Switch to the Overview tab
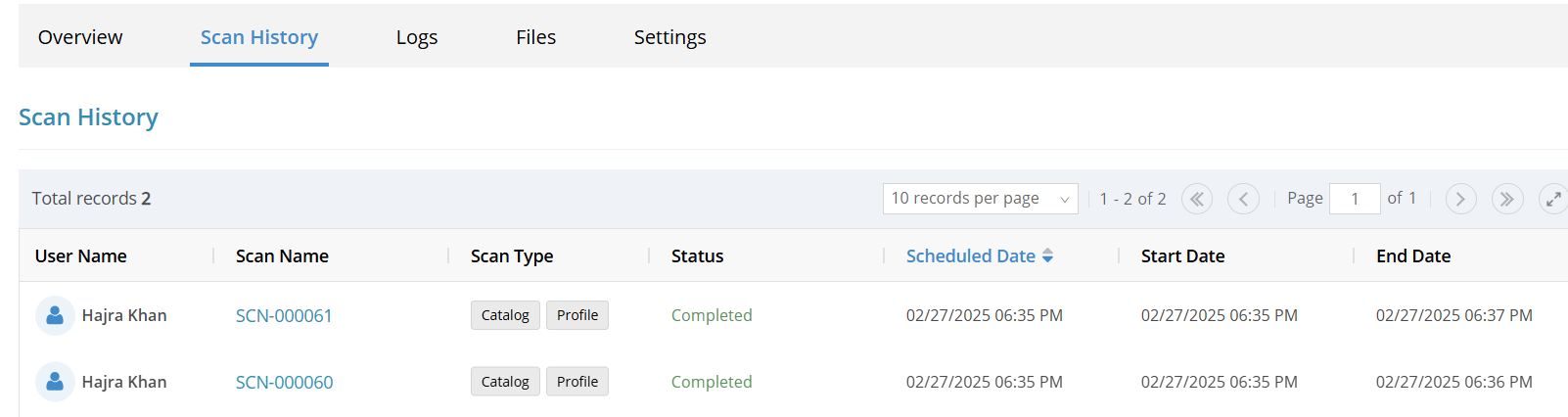 click(80, 37)
